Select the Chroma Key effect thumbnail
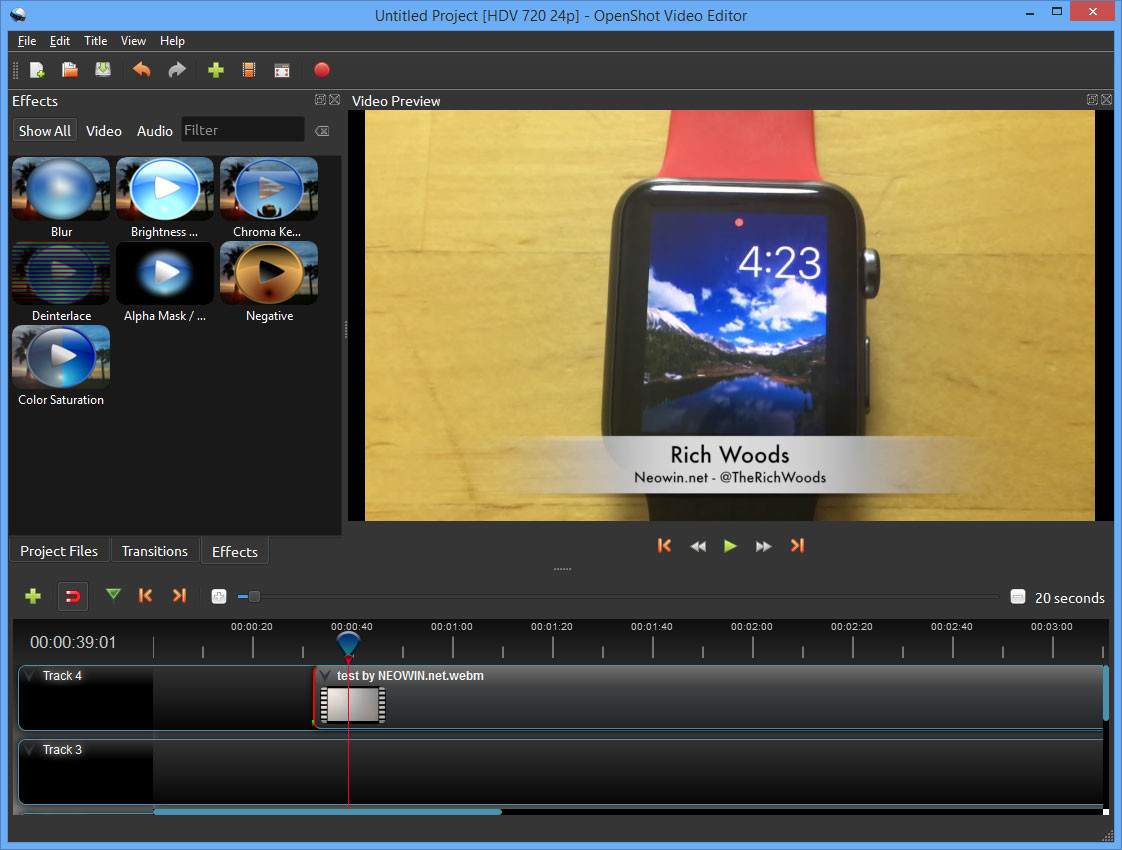The height and width of the screenshot is (850, 1122). [269, 189]
